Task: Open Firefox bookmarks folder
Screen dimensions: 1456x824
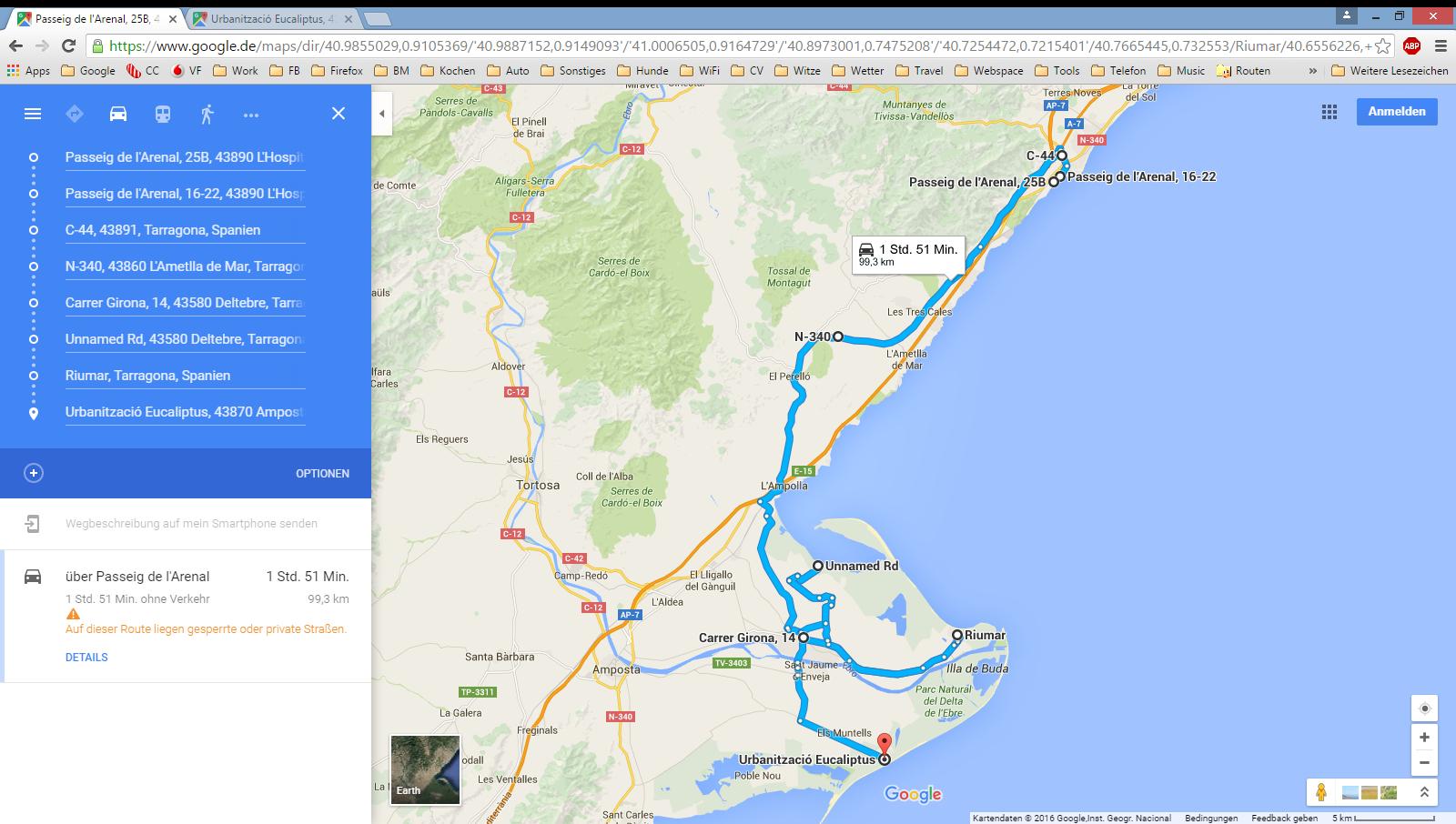Action: tap(336, 70)
